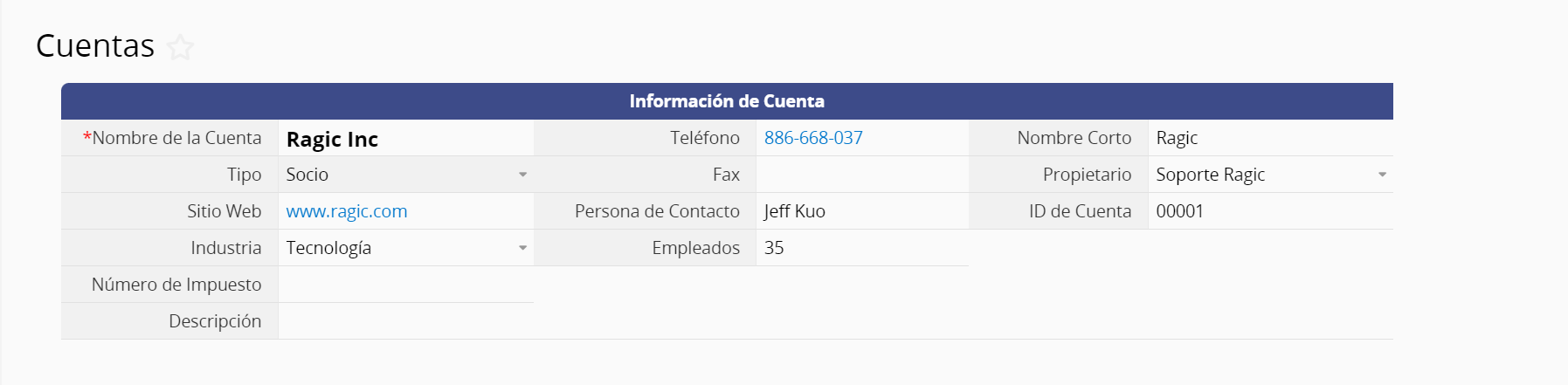Click the Información de Cuenta section header
Image resolution: width=1568 pixels, height=385 pixels.
pos(727,101)
